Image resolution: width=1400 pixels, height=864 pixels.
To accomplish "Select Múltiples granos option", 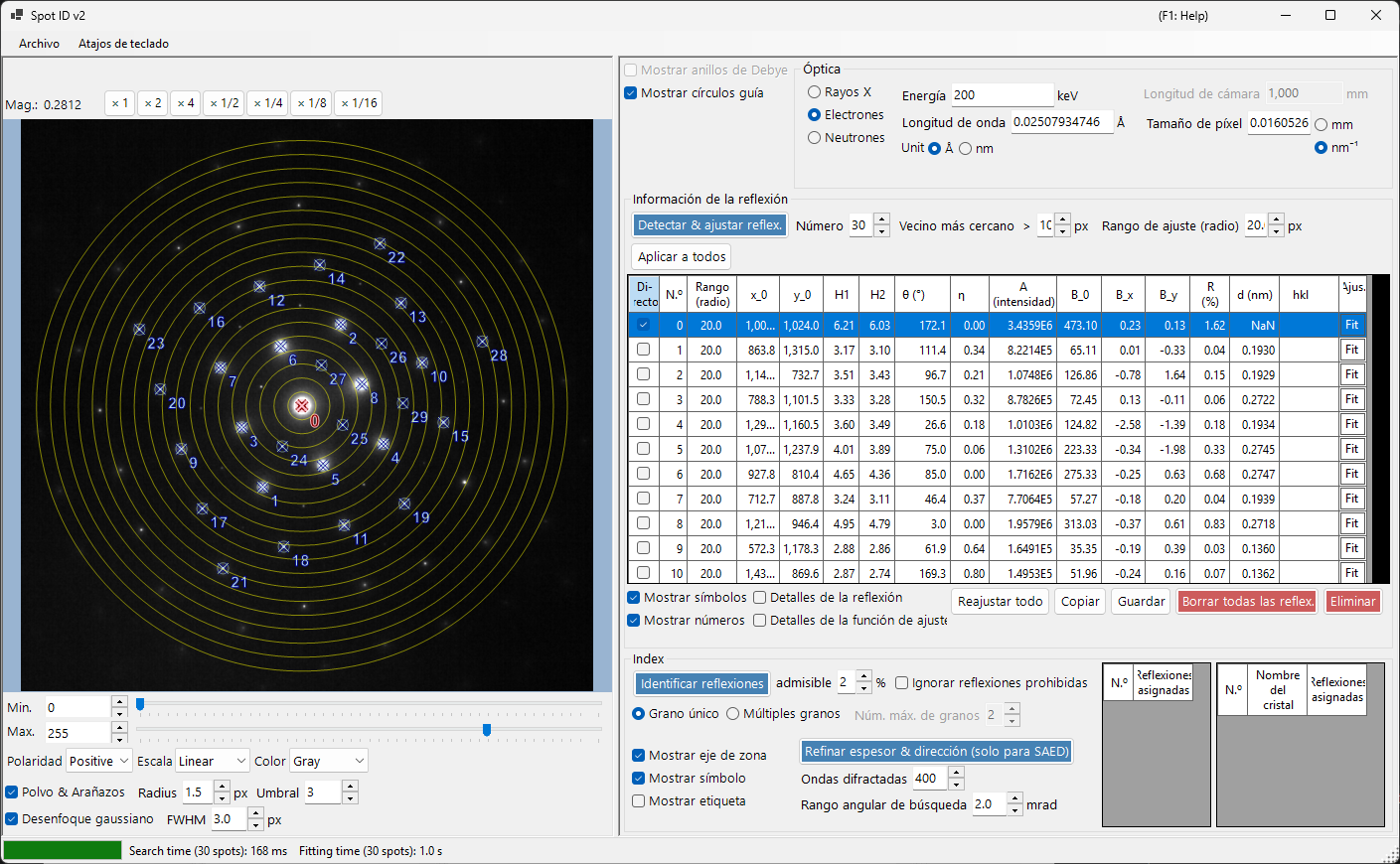I will [733, 714].
